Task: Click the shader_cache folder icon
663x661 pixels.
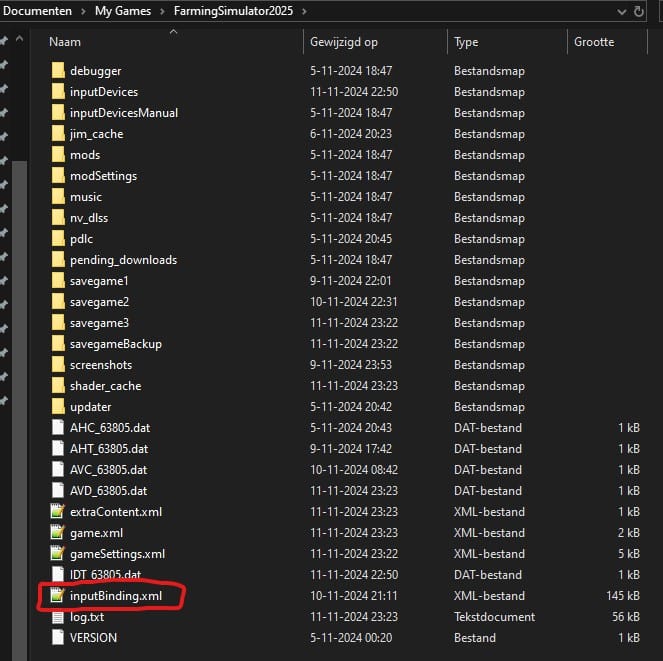Action: [58, 386]
